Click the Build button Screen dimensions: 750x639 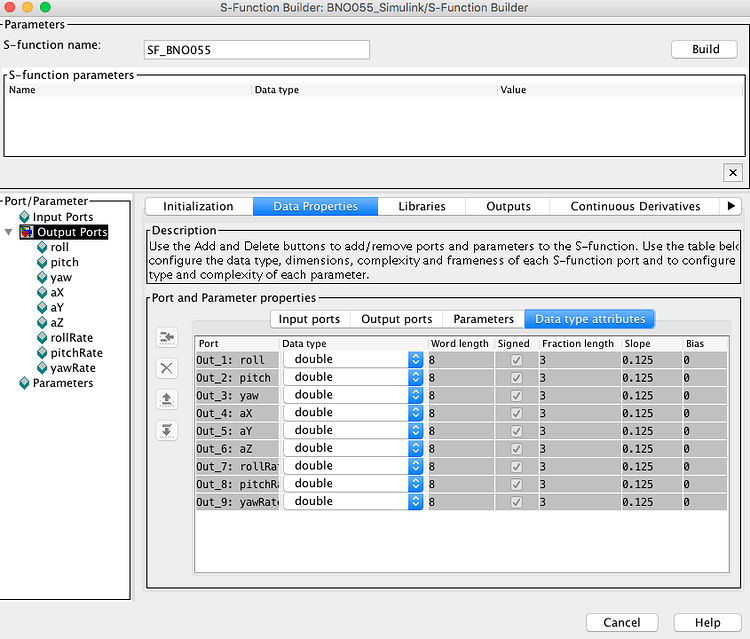[x=705, y=49]
